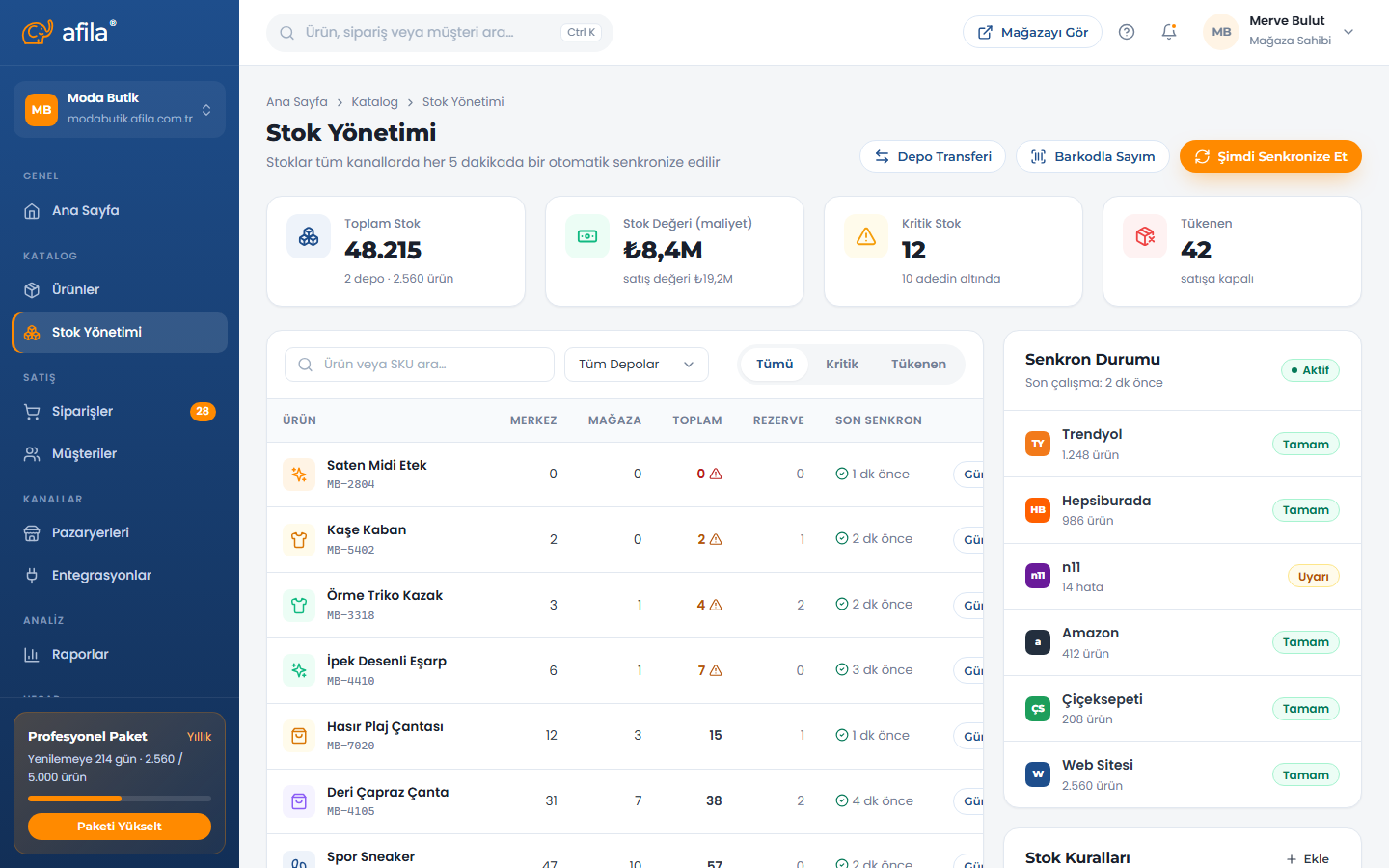Screen dimensions: 1389x868
Task: Click the Toplam Stok boxes icon
Action: [309, 236]
